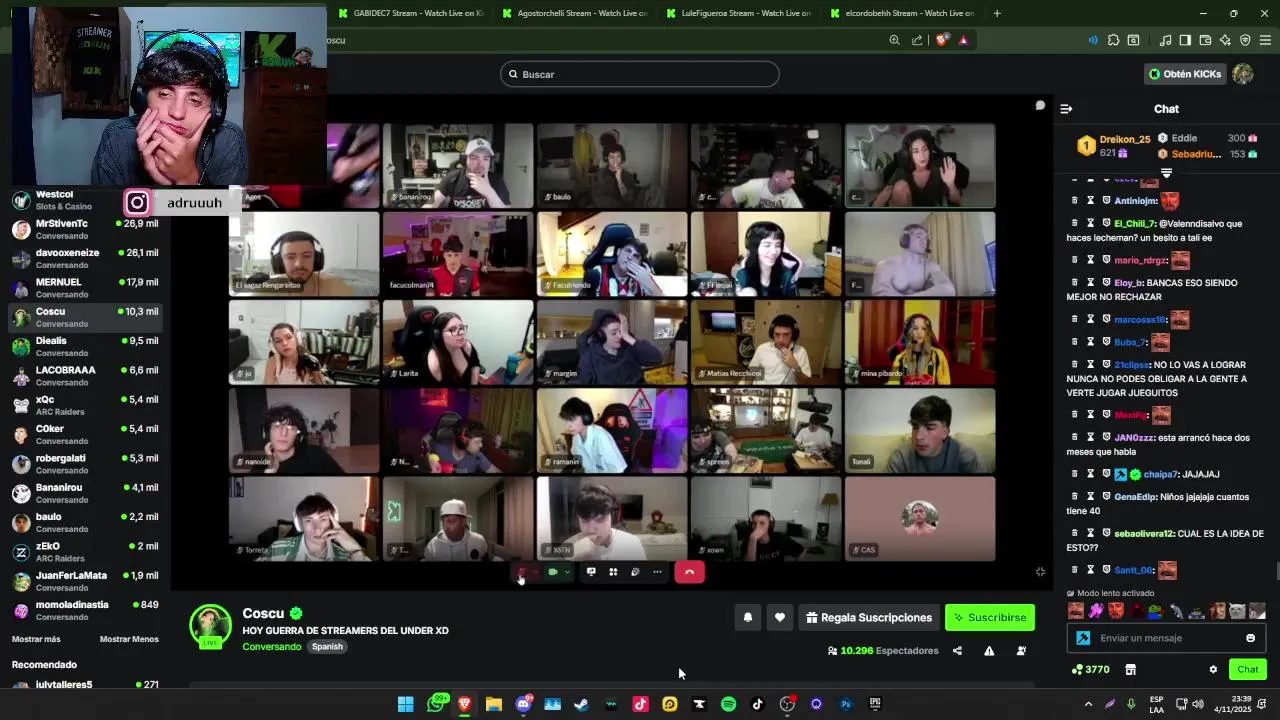This screenshot has height=720, width=1280.
Task: Click the zoom magnifier icon in address bar
Action: pyautogui.click(x=894, y=40)
